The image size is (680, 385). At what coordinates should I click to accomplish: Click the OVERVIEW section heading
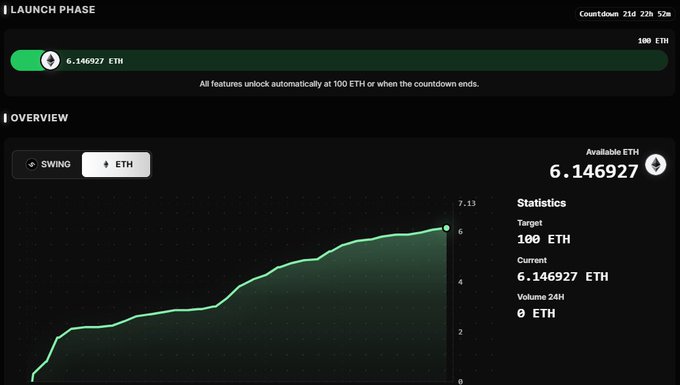click(x=39, y=118)
